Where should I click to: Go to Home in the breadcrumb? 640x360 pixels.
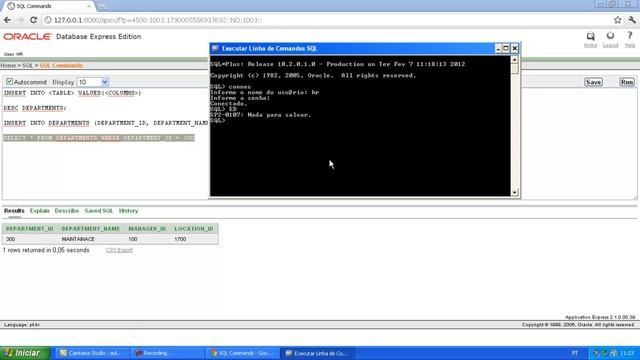(8, 65)
